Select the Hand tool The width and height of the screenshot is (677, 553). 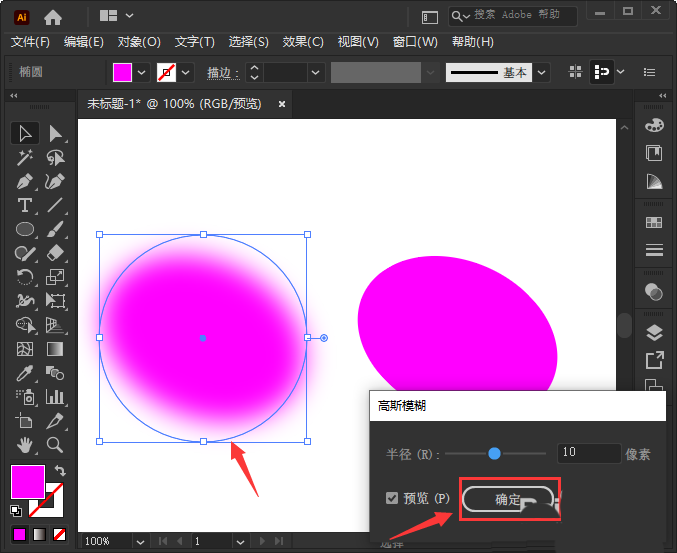pos(25,444)
